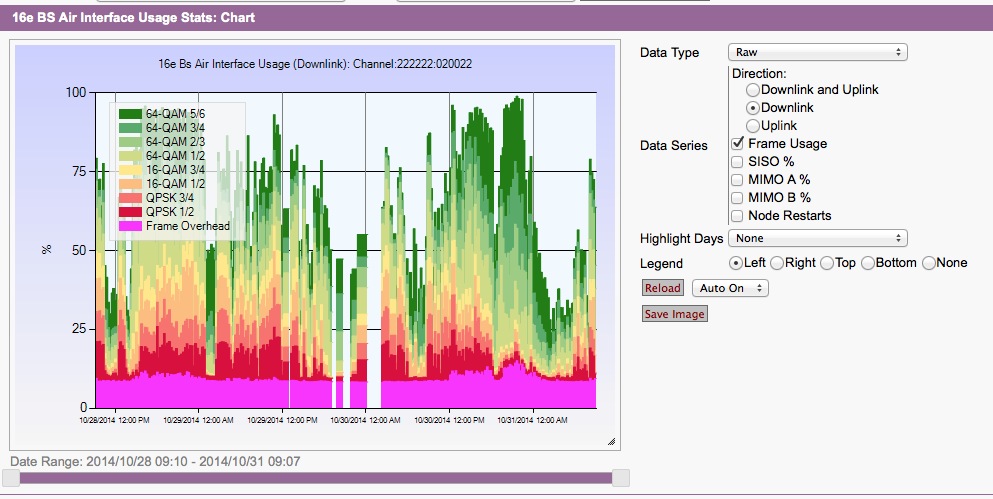Enable the SISO % data series
This screenshot has height=499, width=993.
click(x=737, y=161)
